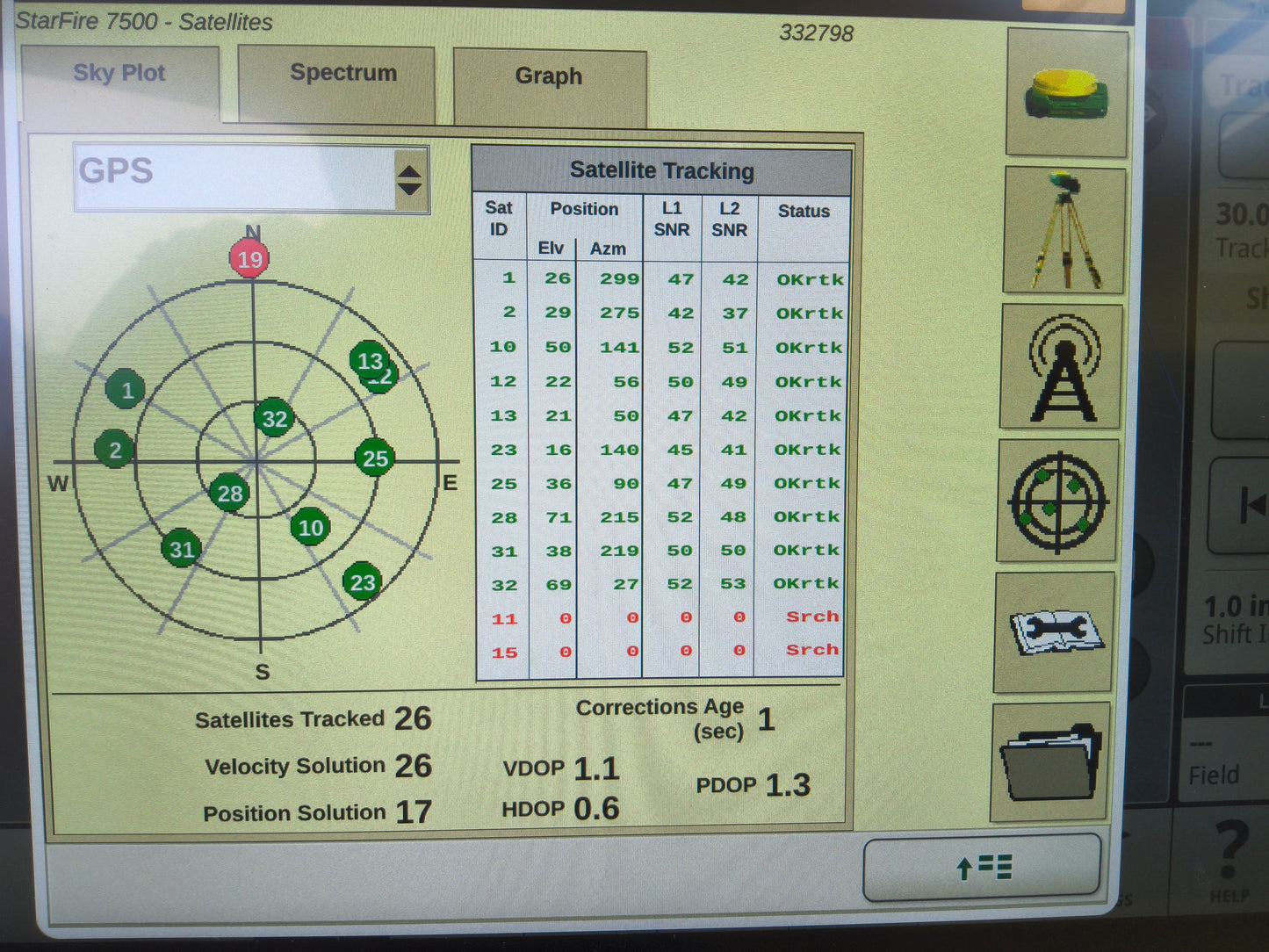Screen dimensions: 1269x952
Task: Click the VDOP value 1.1
Action: [x=596, y=769]
